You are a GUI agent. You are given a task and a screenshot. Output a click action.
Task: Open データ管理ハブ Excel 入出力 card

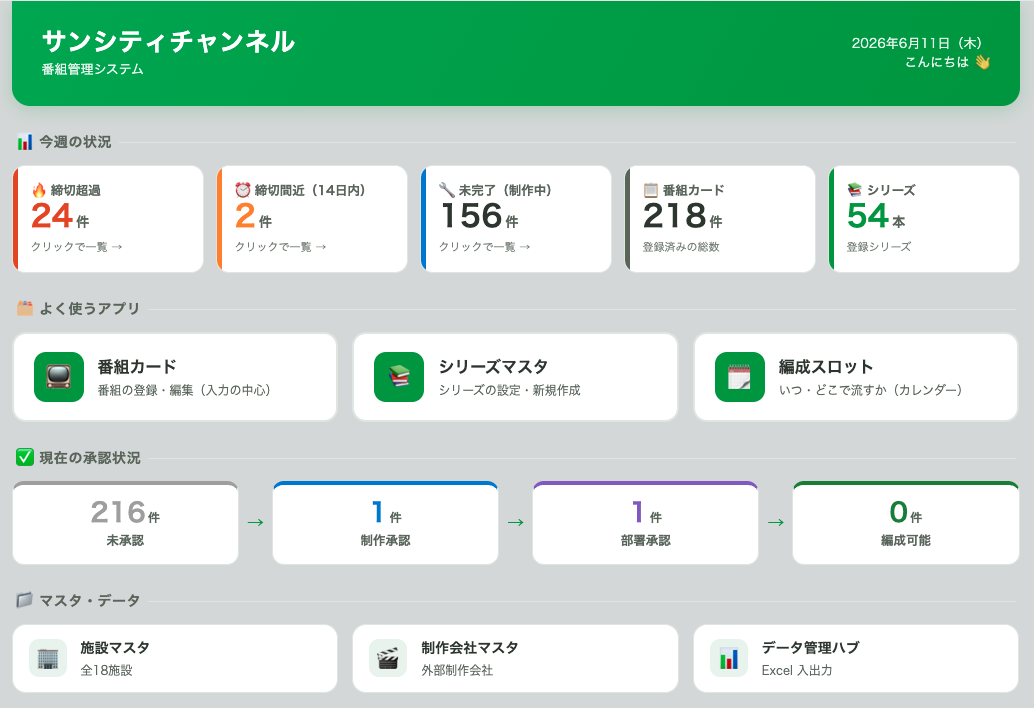click(x=856, y=659)
